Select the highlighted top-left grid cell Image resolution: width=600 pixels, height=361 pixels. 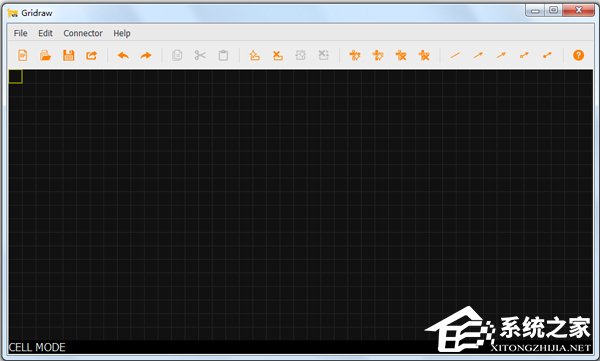coord(15,77)
